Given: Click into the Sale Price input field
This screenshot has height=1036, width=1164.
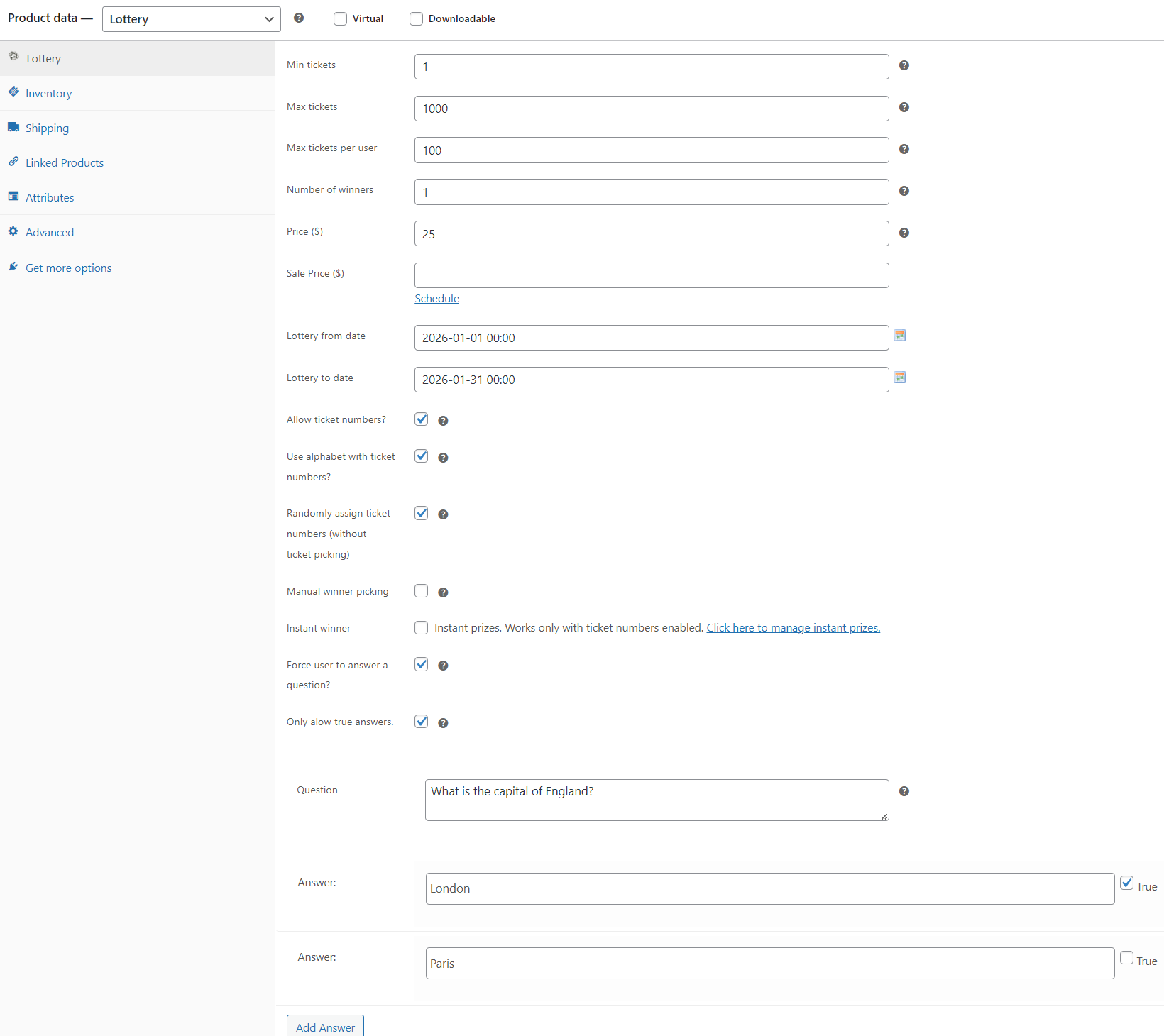Looking at the screenshot, I should pyautogui.click(x=651, y=275).
